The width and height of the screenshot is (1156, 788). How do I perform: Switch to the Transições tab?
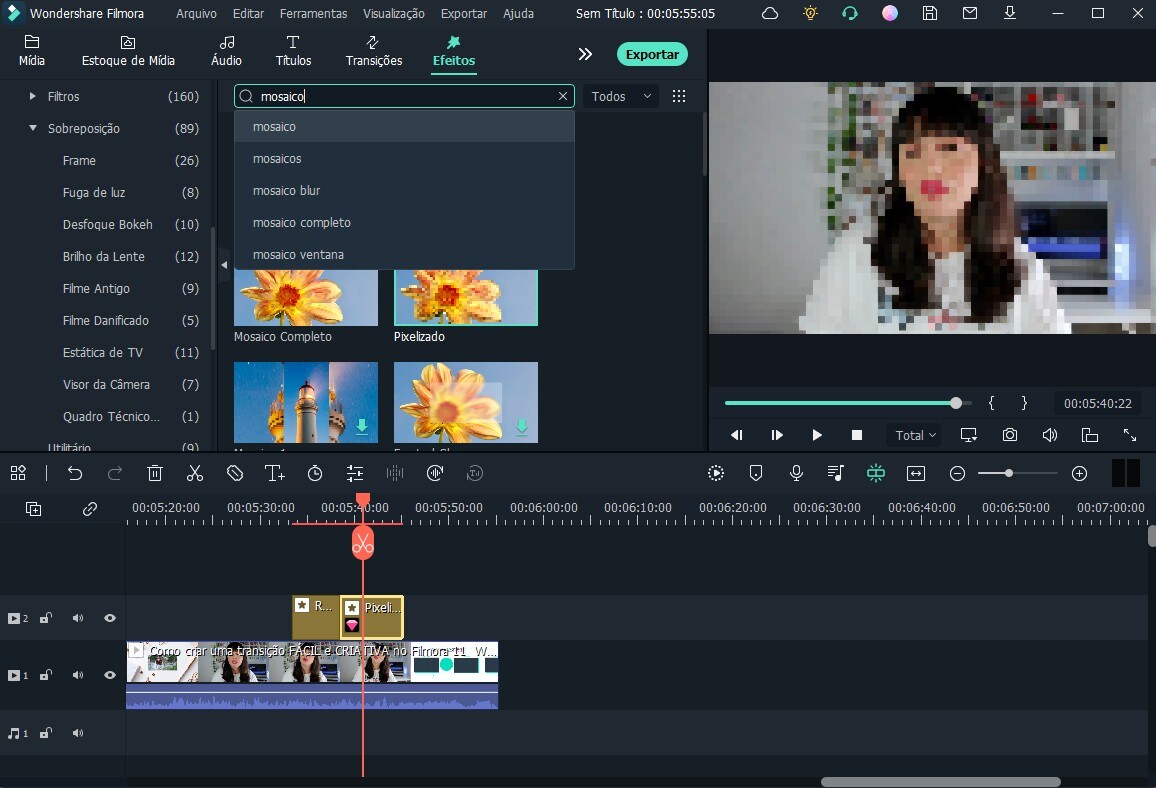[x=374, y=51]
